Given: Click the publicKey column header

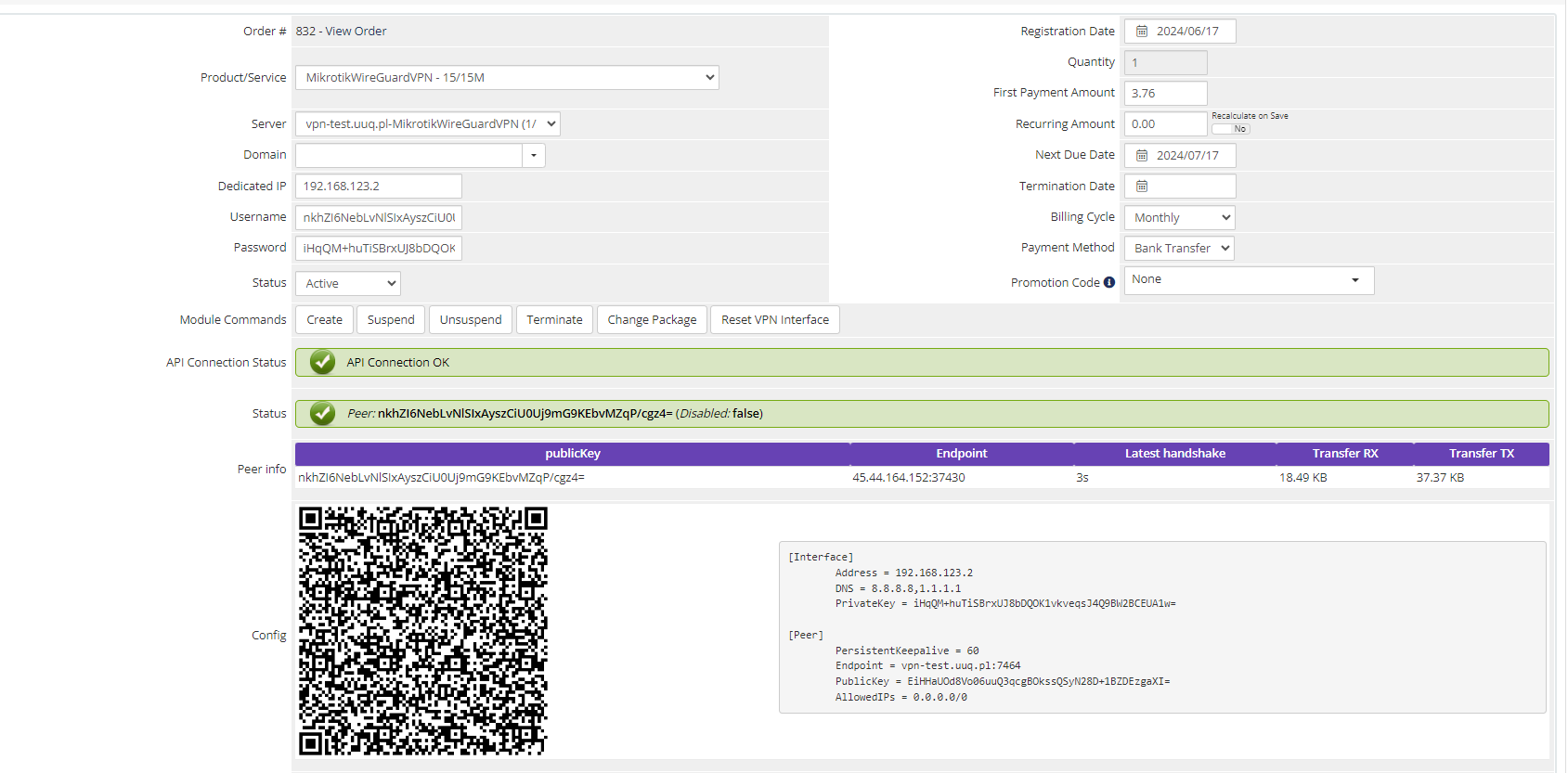Looking at the screenshot, I should pyautogui.click(x=573, y=454).
